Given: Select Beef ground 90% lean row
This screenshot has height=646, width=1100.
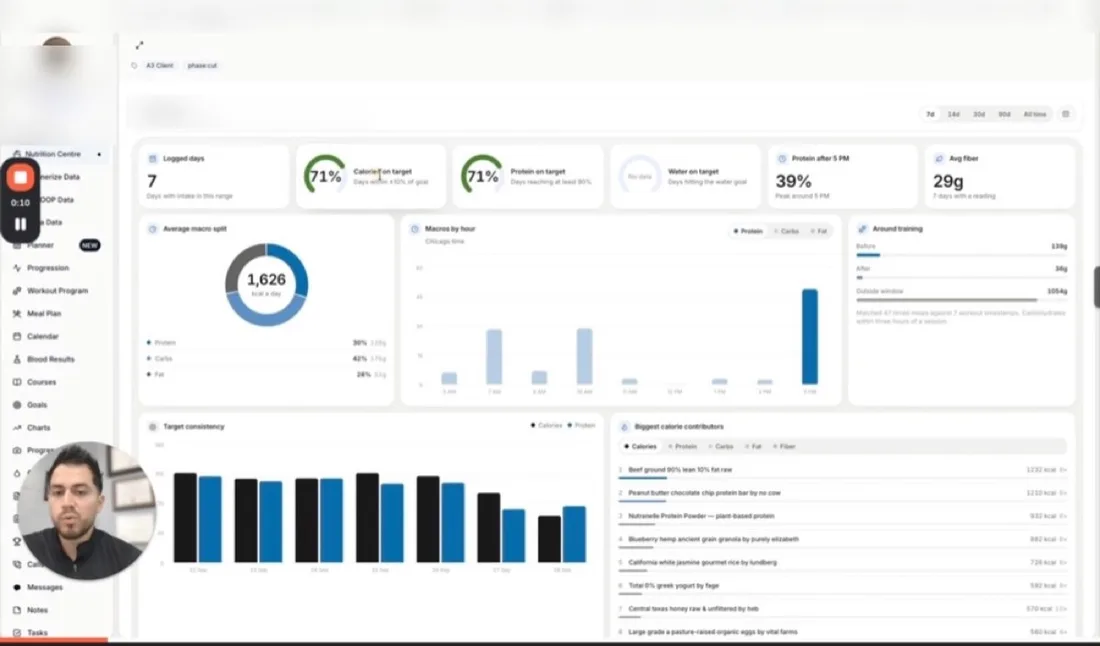Looking at the screenshot, I should [x=843, y=471].
